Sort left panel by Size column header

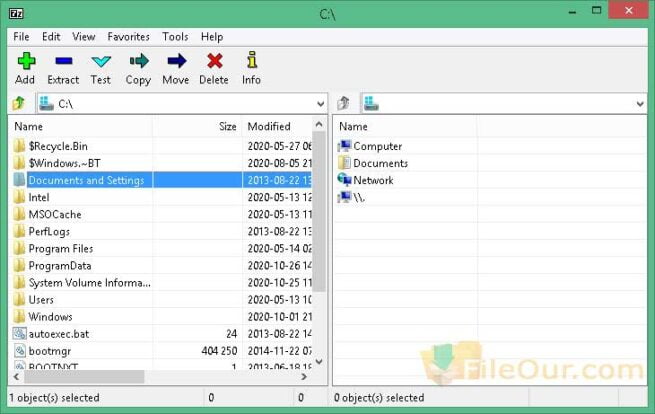tap(198, 126)
